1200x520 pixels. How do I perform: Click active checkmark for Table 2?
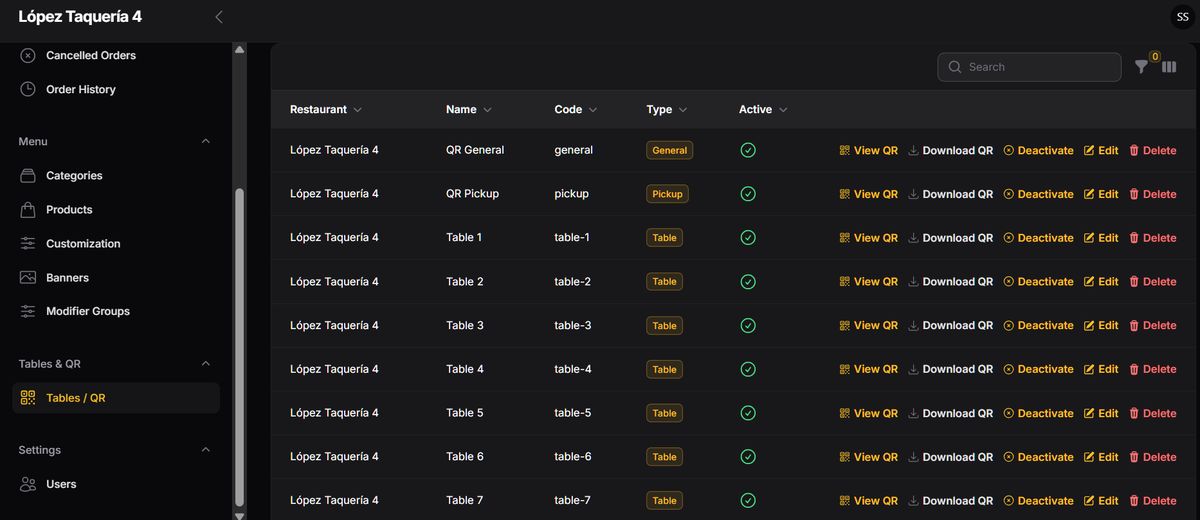coord(747,282)
